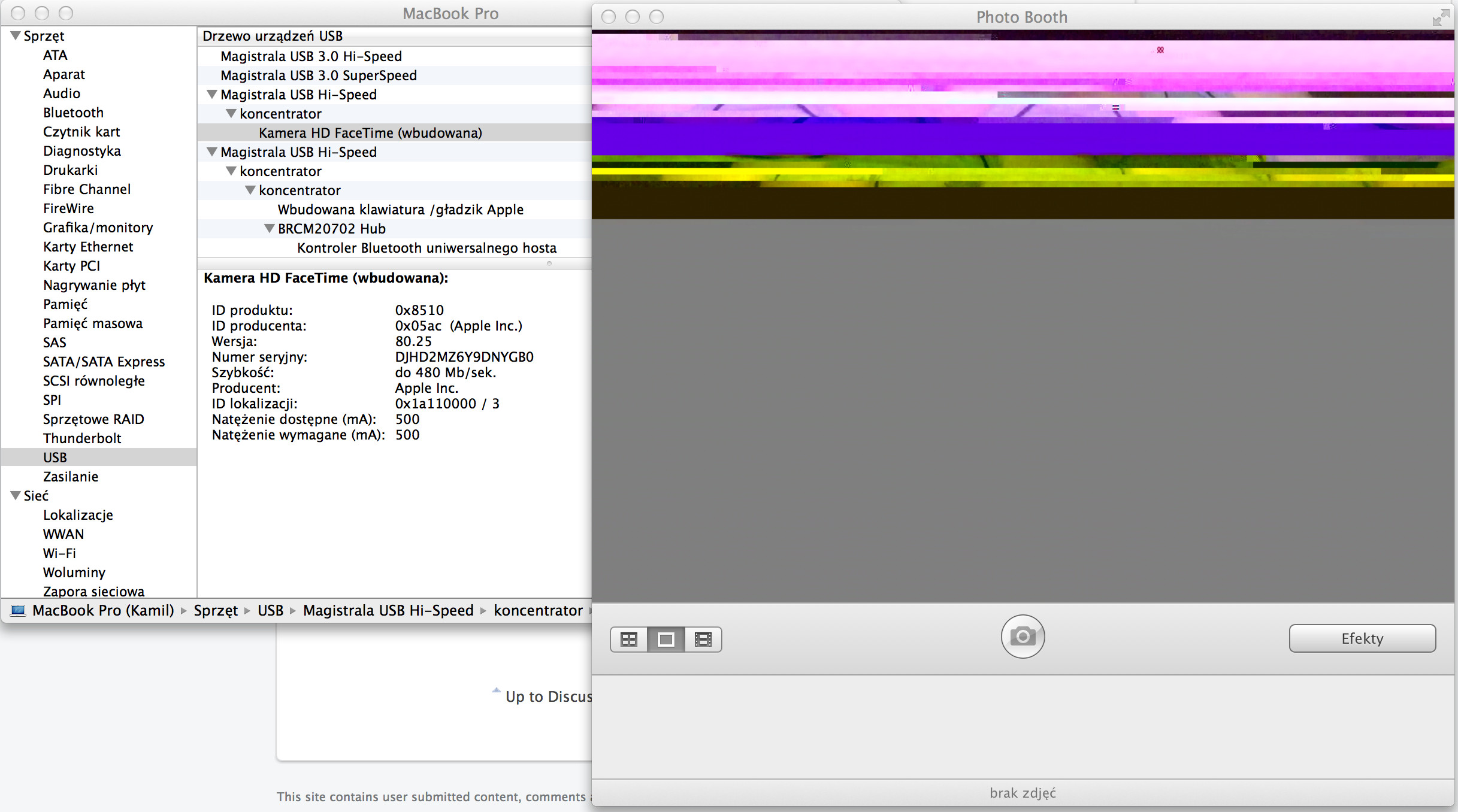Expand Photo Booth to full screen
Image resolution: width=1458 pixels, height=812 pixels.
point(1440,17)
